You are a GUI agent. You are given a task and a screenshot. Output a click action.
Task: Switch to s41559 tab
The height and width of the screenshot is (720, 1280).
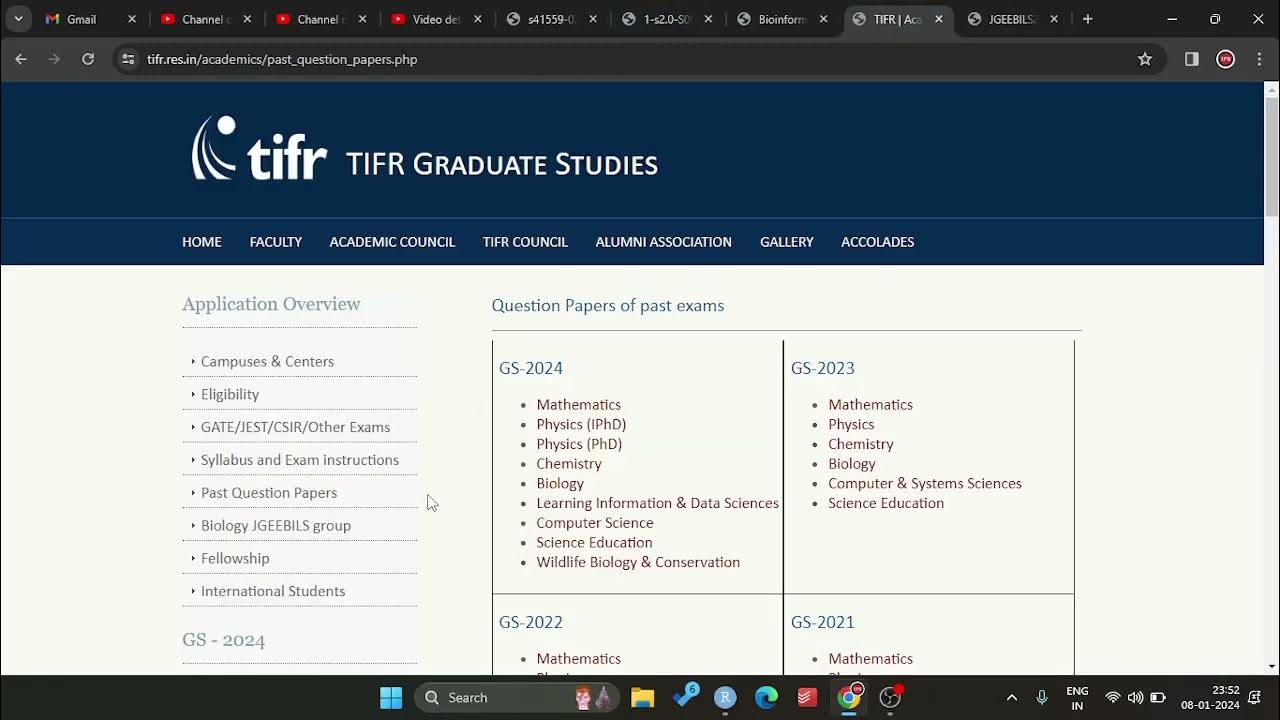pos(552,19)
